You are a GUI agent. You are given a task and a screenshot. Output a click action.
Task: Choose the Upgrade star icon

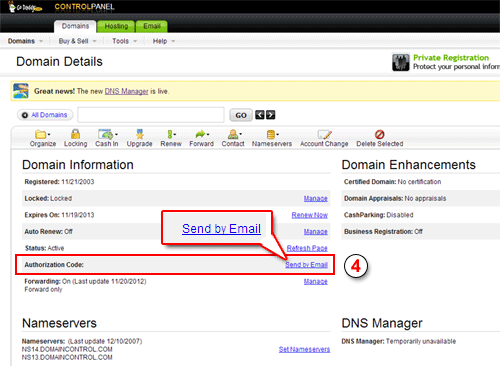tap(140, 134)
